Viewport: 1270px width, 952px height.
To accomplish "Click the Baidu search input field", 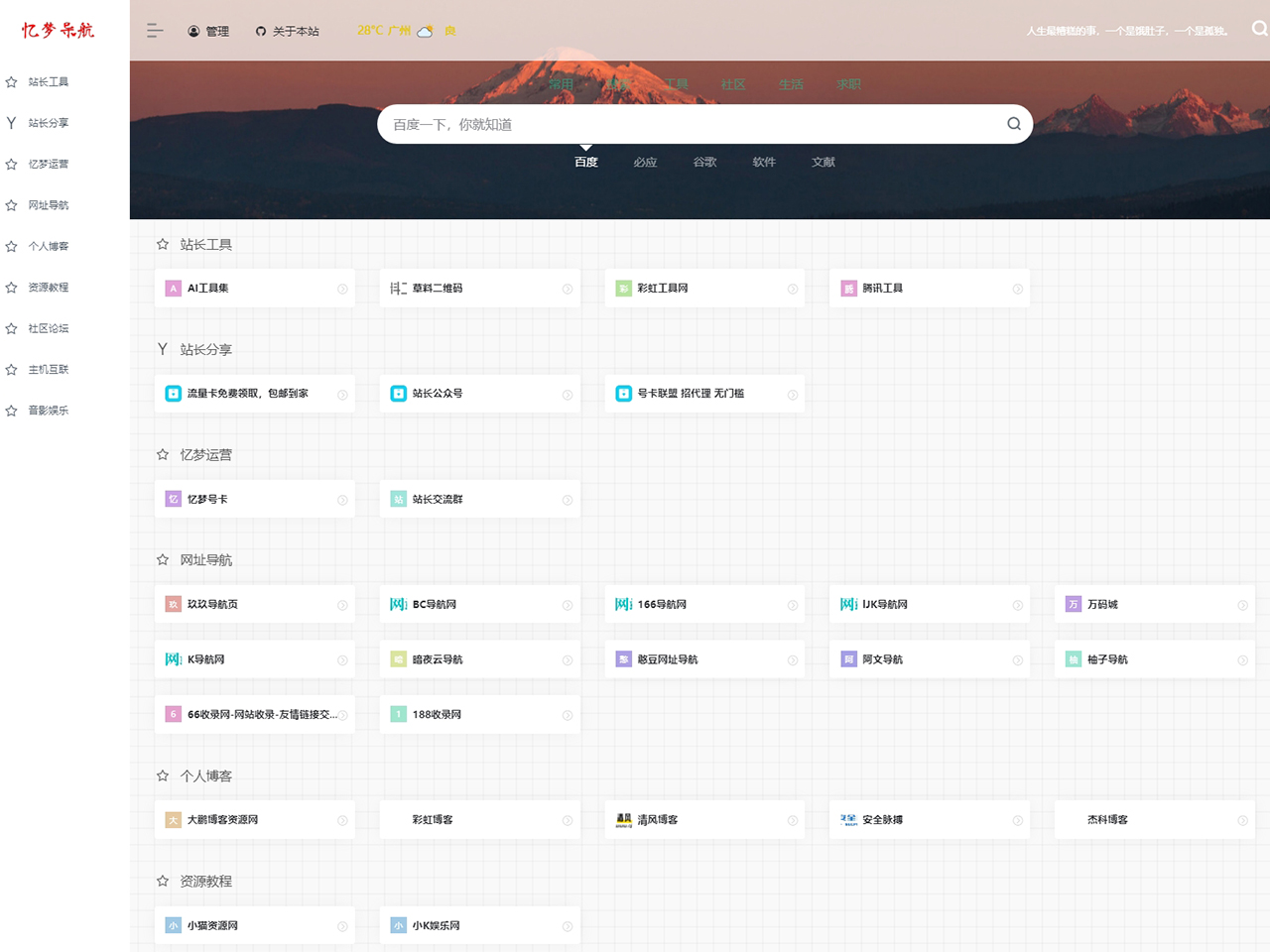I will [685, 124].
